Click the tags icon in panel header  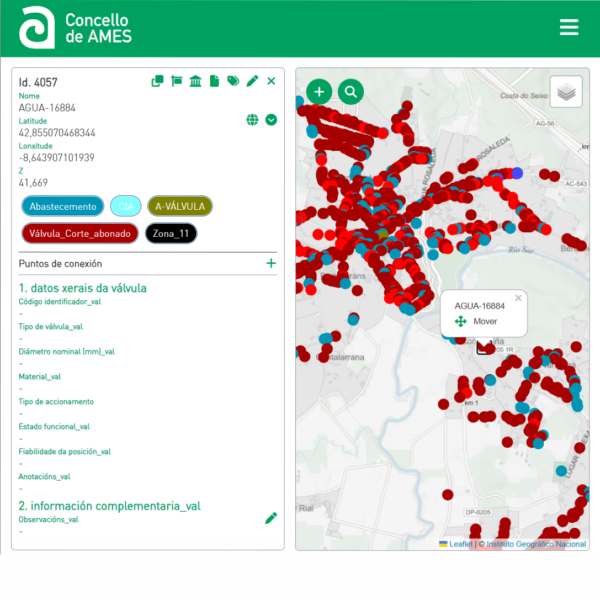point(233,81)
